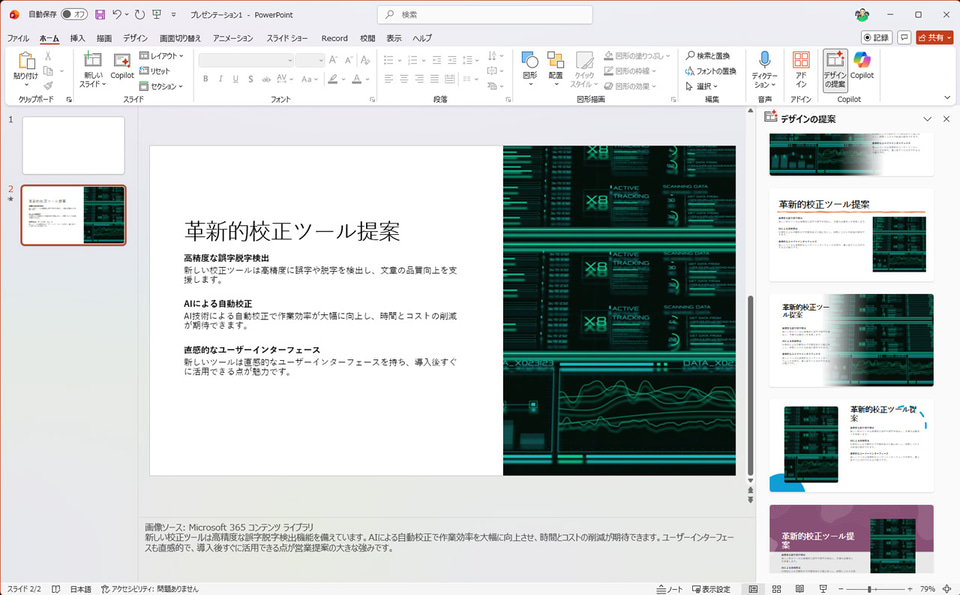The width and height of the screenshot is (960, 595).
Task: Start ディクテーション microphone
Action: 764,69
